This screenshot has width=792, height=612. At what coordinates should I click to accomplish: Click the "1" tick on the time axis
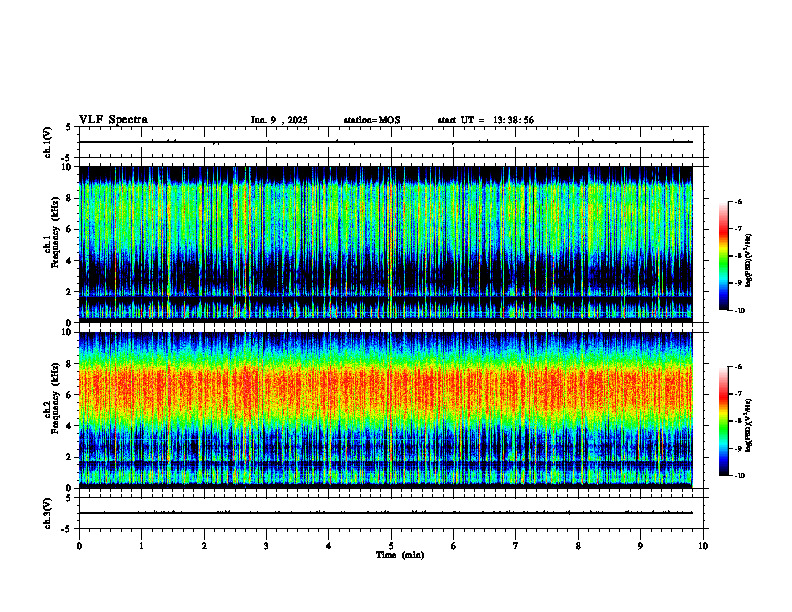pos(141,546)
